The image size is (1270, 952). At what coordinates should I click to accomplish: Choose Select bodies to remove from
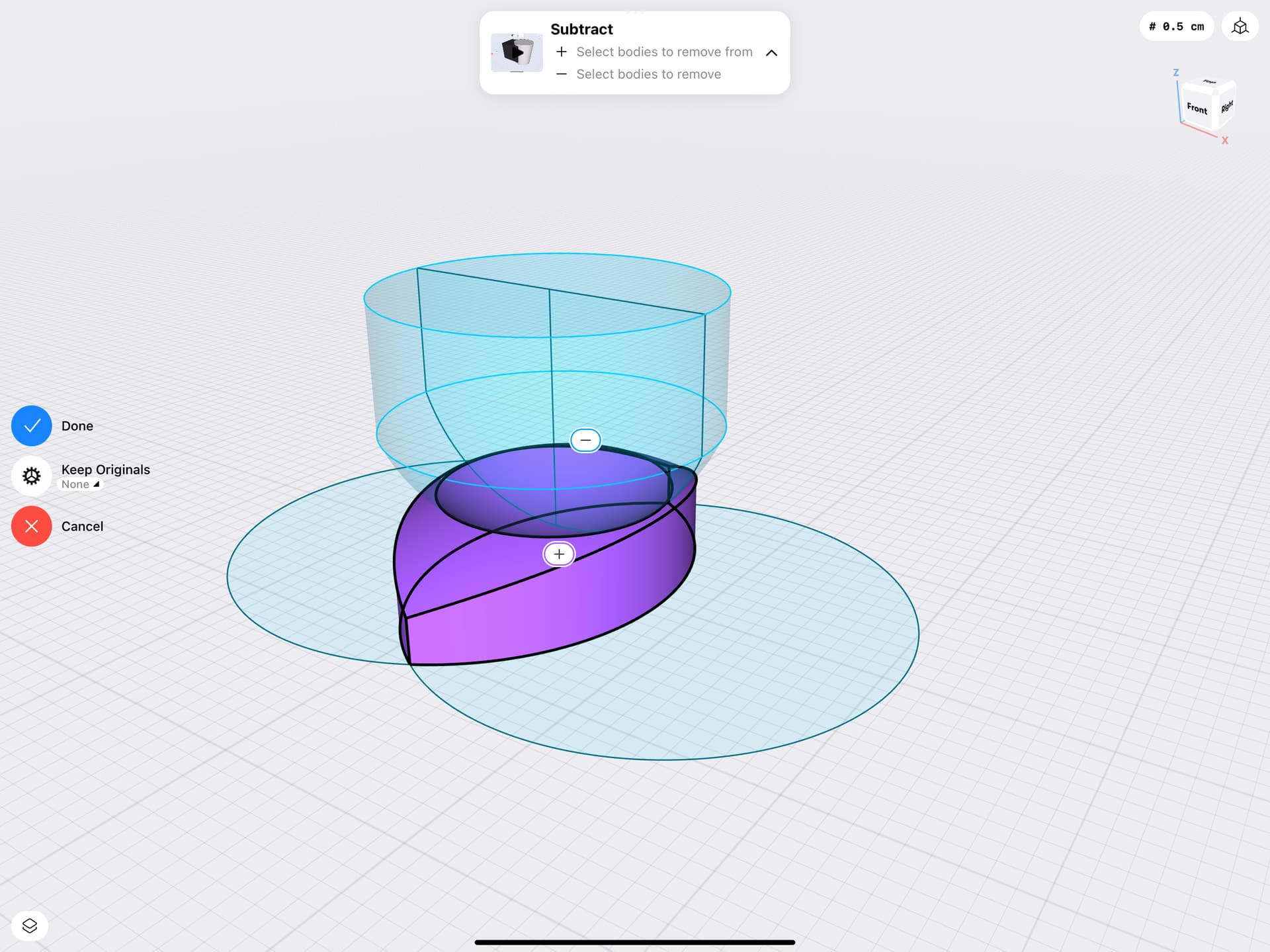(663, 52)
